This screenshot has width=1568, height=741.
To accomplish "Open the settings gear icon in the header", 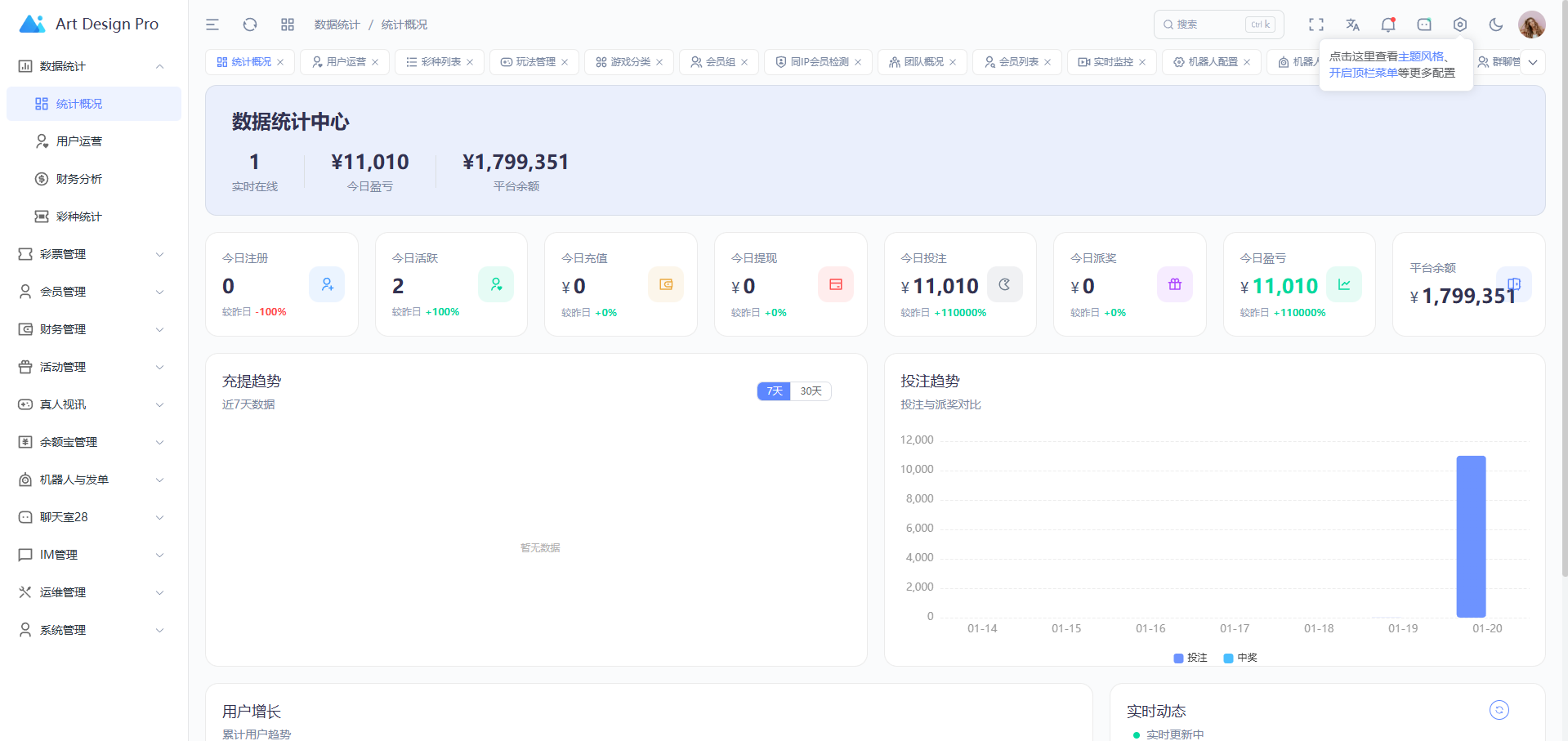I will (x=1459, y=25).
